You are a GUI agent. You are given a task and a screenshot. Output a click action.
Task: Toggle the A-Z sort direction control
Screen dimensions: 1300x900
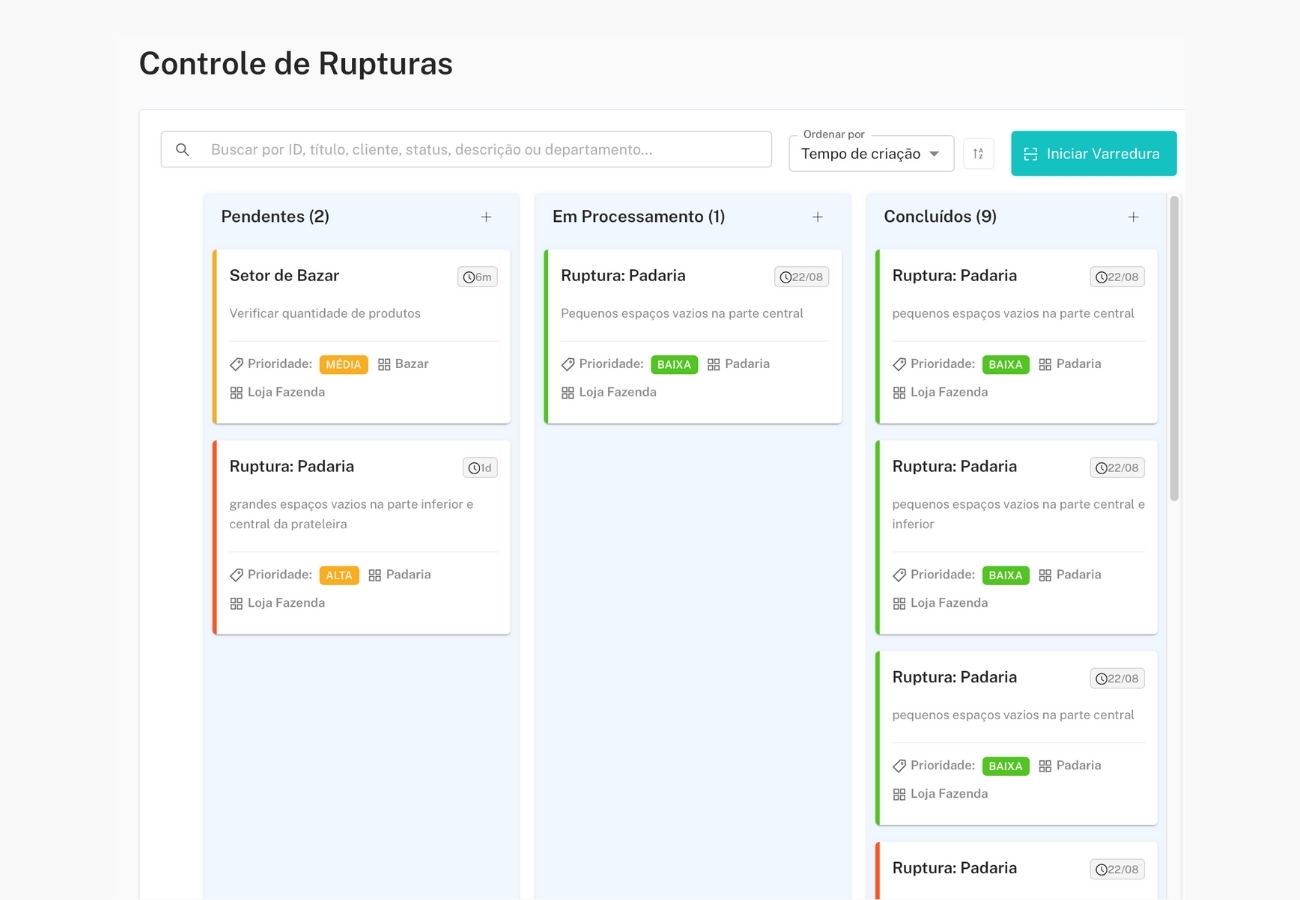978,153
